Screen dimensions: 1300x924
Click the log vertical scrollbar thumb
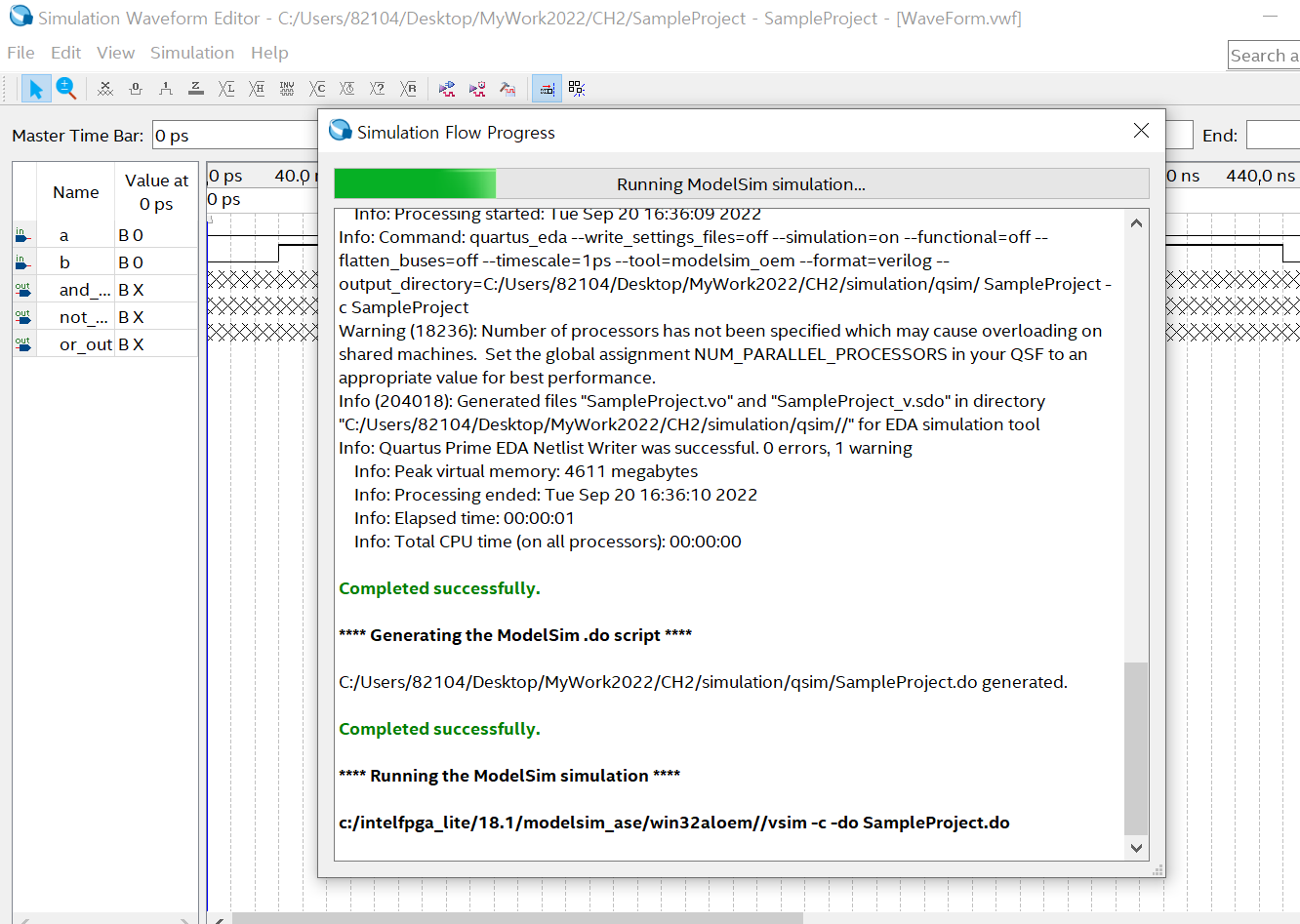(x=1136, y=748)
